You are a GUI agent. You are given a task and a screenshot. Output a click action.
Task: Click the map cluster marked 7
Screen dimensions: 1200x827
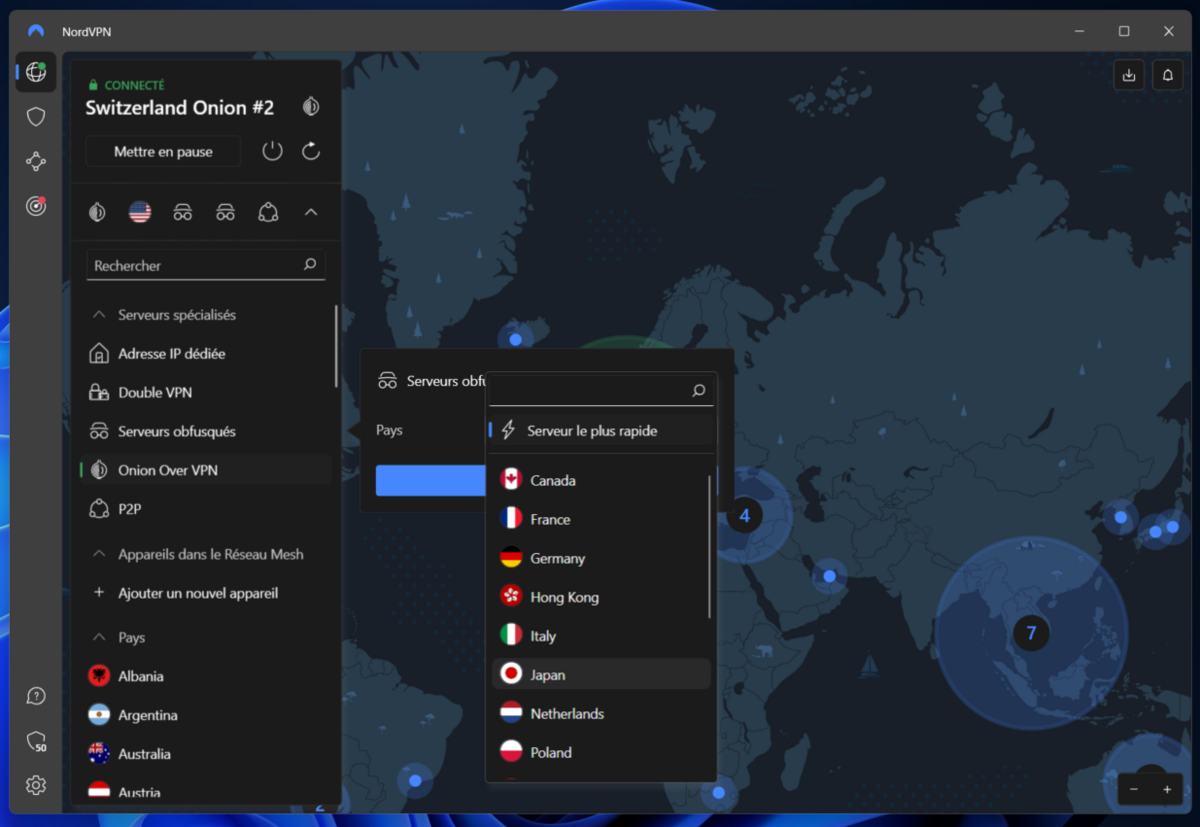coord(1031,634)
